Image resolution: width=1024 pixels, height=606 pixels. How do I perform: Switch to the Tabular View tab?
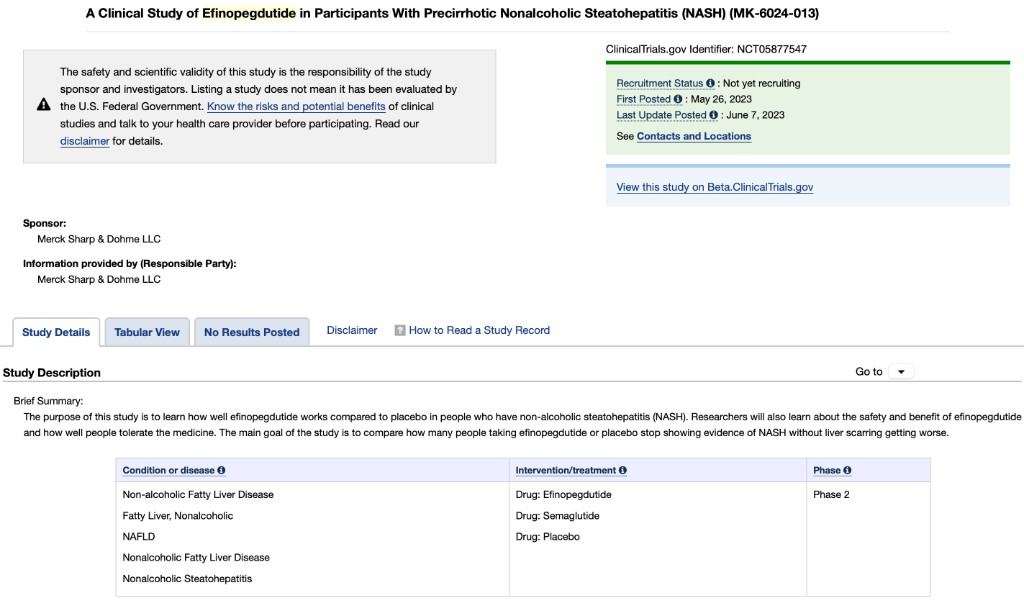[147, 332]
